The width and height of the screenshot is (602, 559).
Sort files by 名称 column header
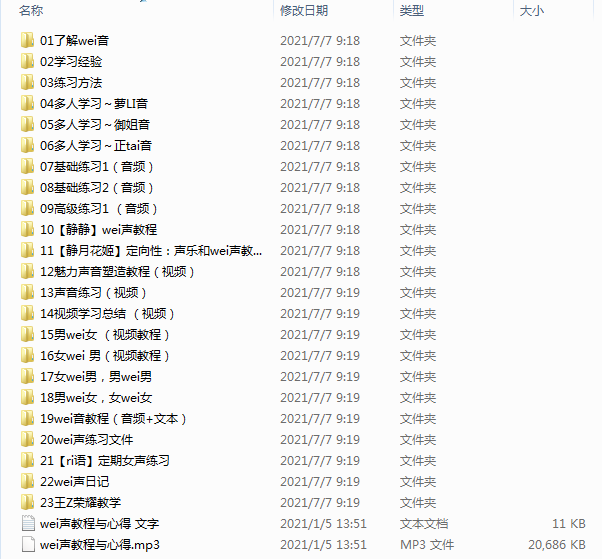click(31, 11)
